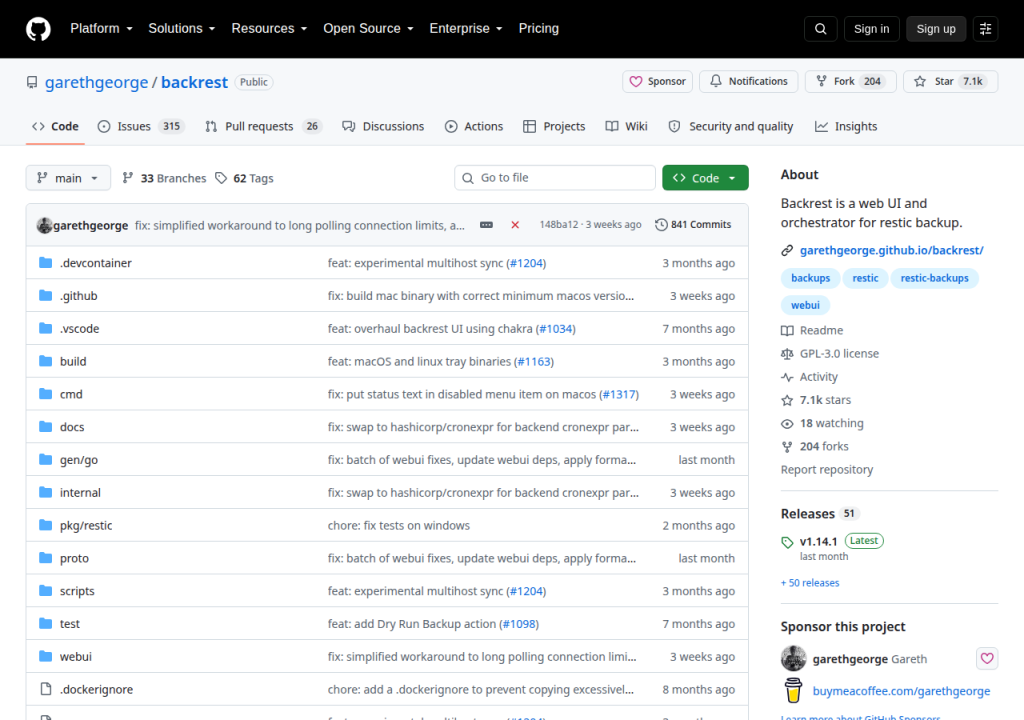Click the heart sponsor icon beside garethgeorge Gareth

987,658
